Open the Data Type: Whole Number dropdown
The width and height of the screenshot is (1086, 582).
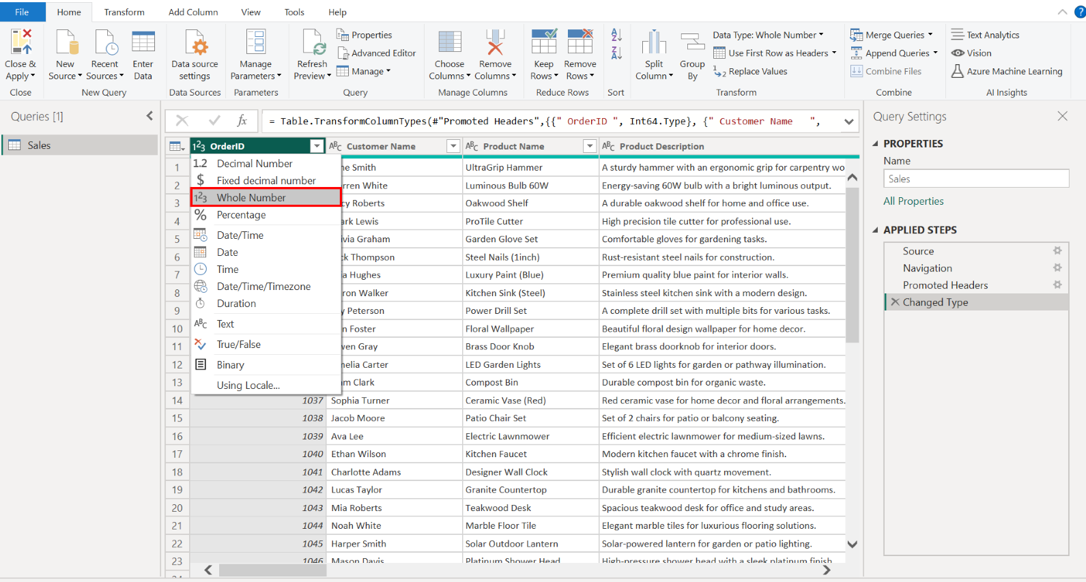(768, 35)
